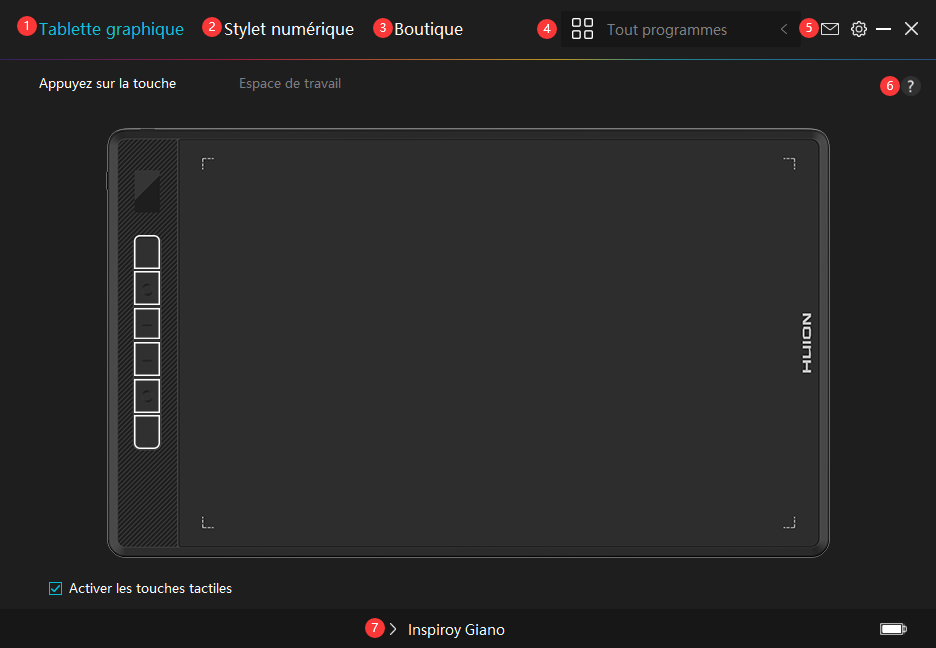Expand device list arrow beside Inspiroy Giano
Viewport: 936px width, 648px height.
point(393,629)
